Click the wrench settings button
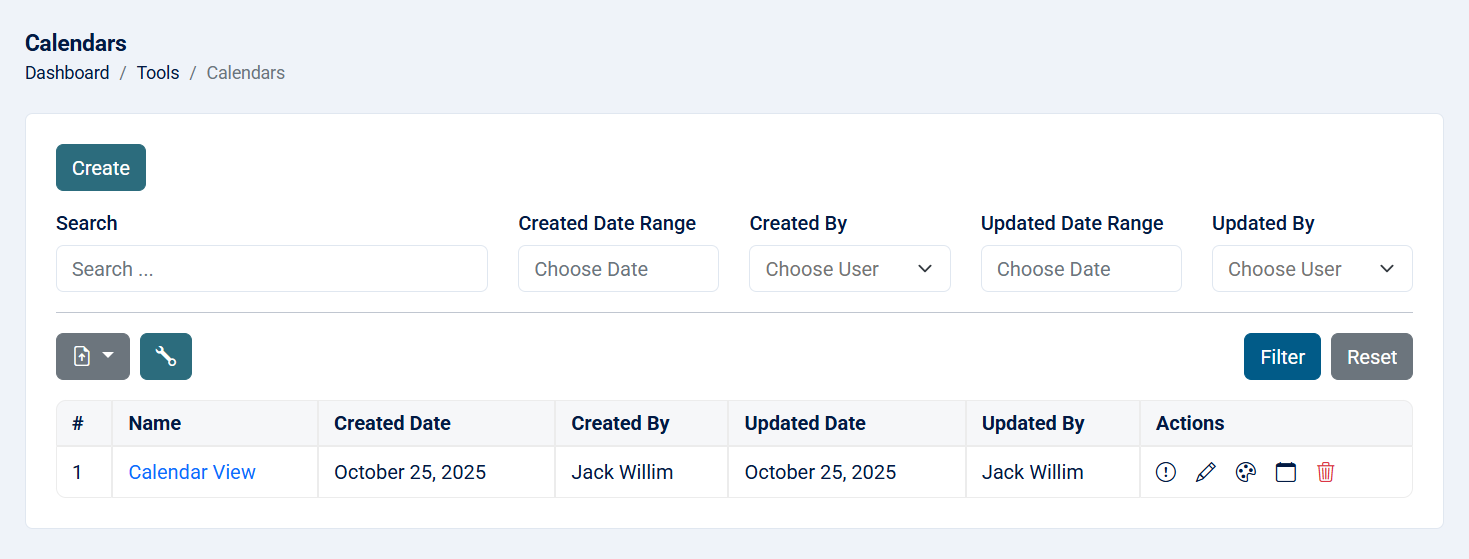 166,356
